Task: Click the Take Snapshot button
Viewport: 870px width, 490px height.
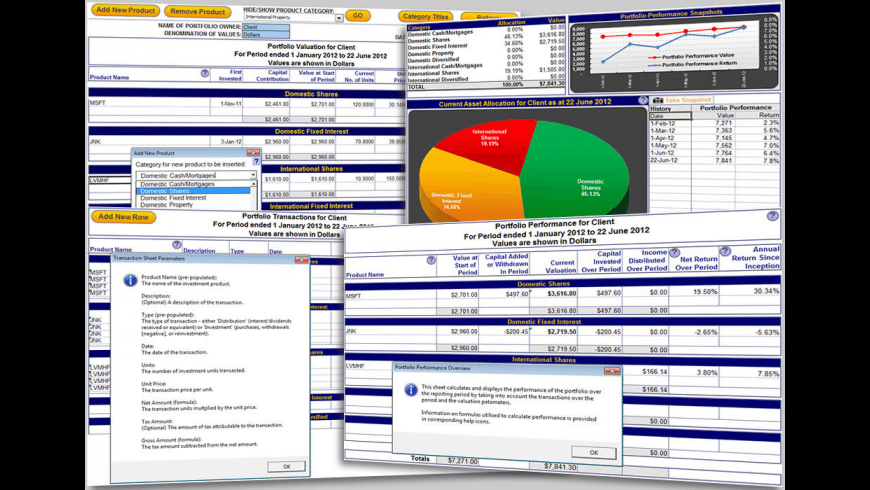Action: pyautogui.click(x=682, y=100)
